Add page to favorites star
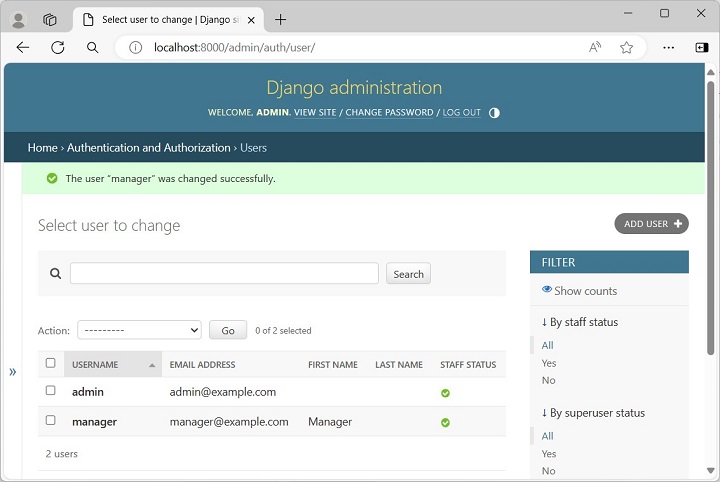Image resolution: width=720 pixels, height=482 pixels. coord(626,47)
